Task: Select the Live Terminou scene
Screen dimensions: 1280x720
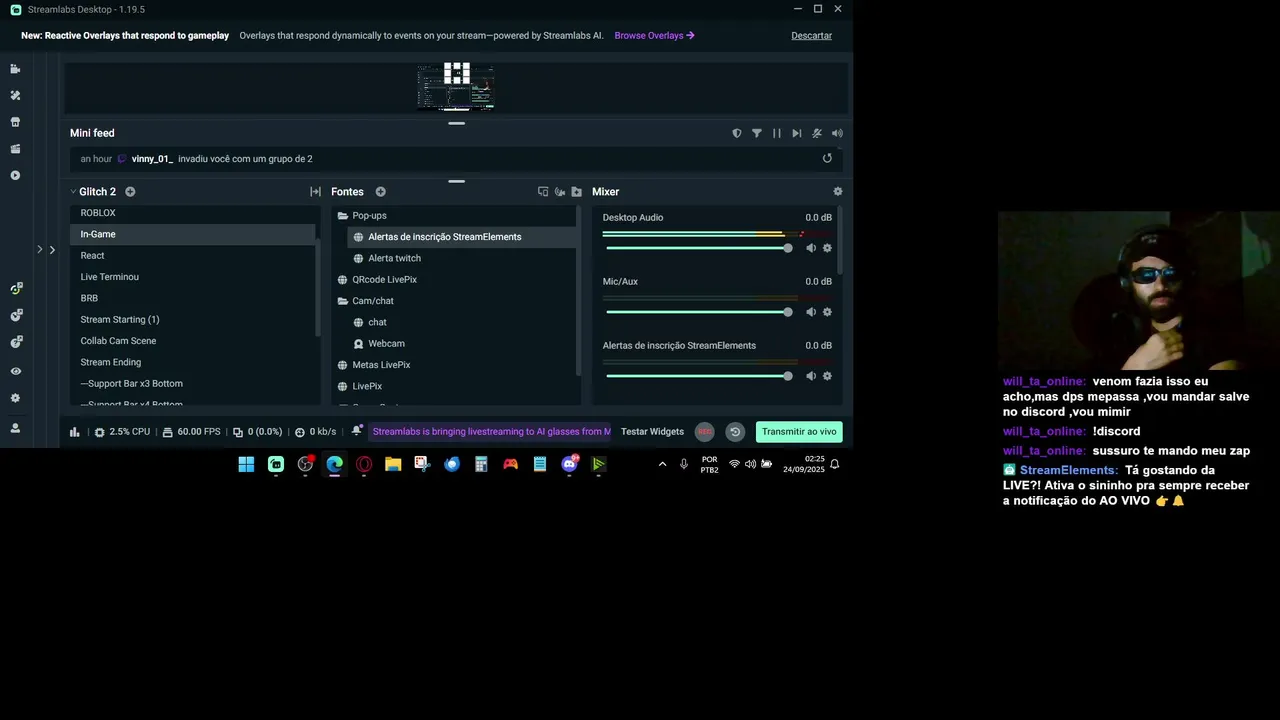Action: [193, 277]
